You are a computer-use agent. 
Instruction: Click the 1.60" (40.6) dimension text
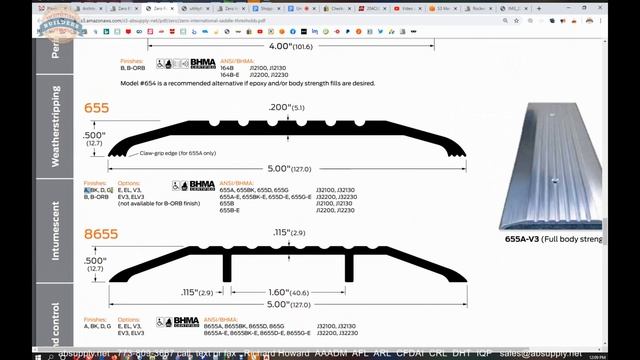[288, 292]
